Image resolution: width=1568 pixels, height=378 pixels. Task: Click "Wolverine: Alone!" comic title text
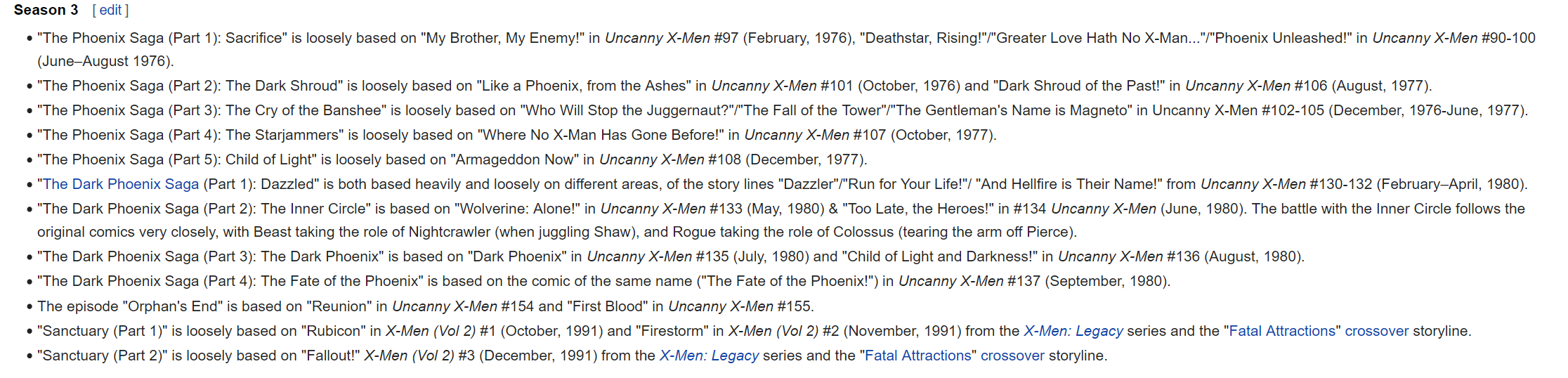click(517, 209)
